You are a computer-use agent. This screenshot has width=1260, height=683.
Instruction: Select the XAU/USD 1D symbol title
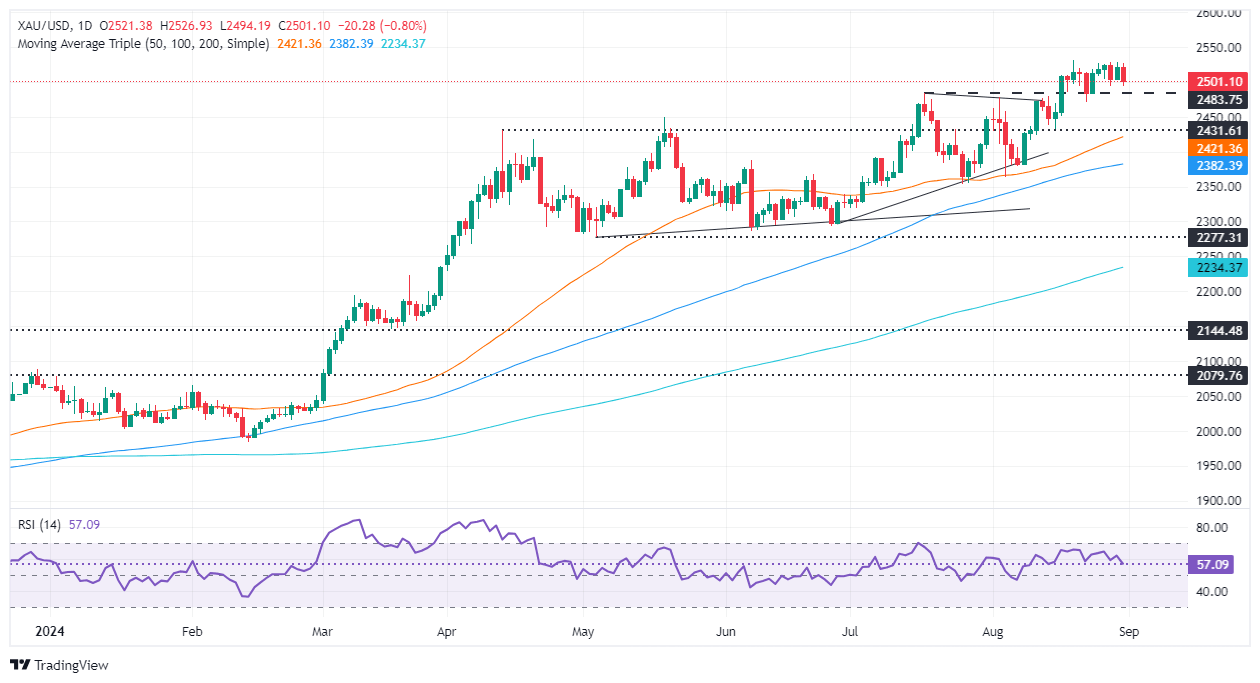point(52,27)
